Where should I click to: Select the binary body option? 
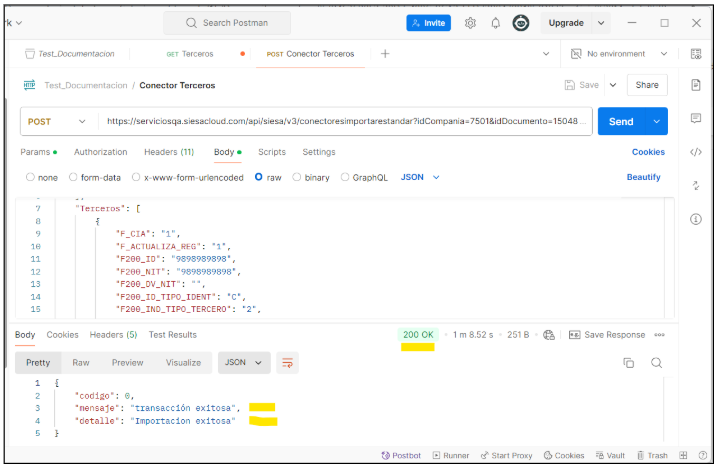(x=297, y=177)
